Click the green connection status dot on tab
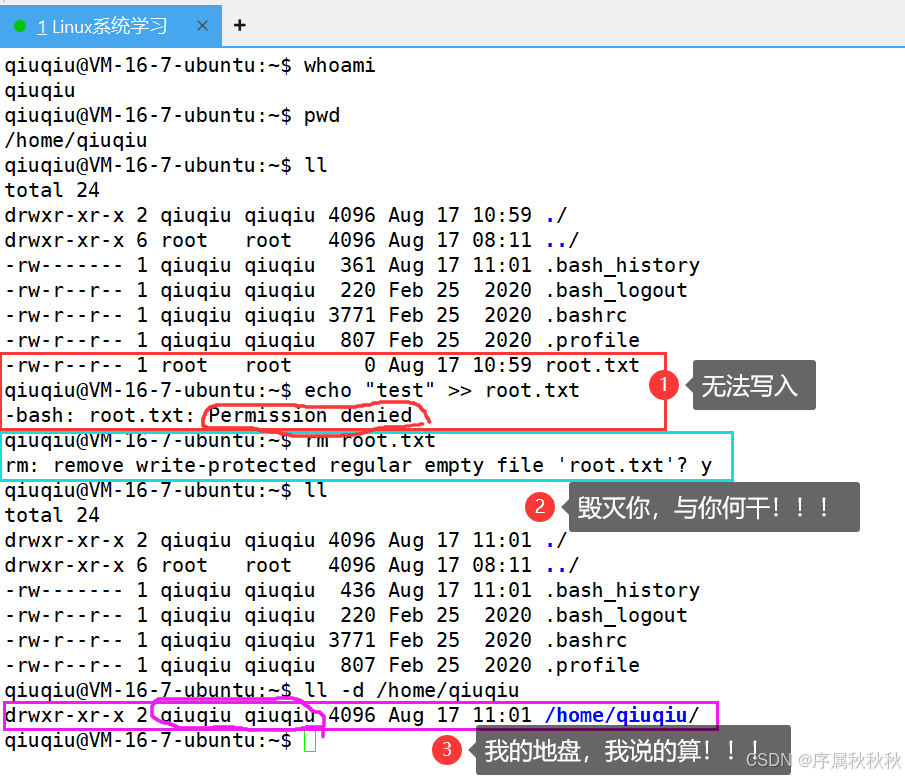Image resolution: width=905 pixels, height=776 pixels. tap(20, 26)
